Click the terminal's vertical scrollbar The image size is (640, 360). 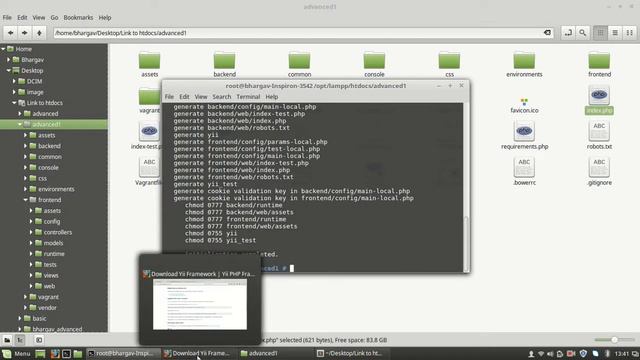[x=466, y=243]
